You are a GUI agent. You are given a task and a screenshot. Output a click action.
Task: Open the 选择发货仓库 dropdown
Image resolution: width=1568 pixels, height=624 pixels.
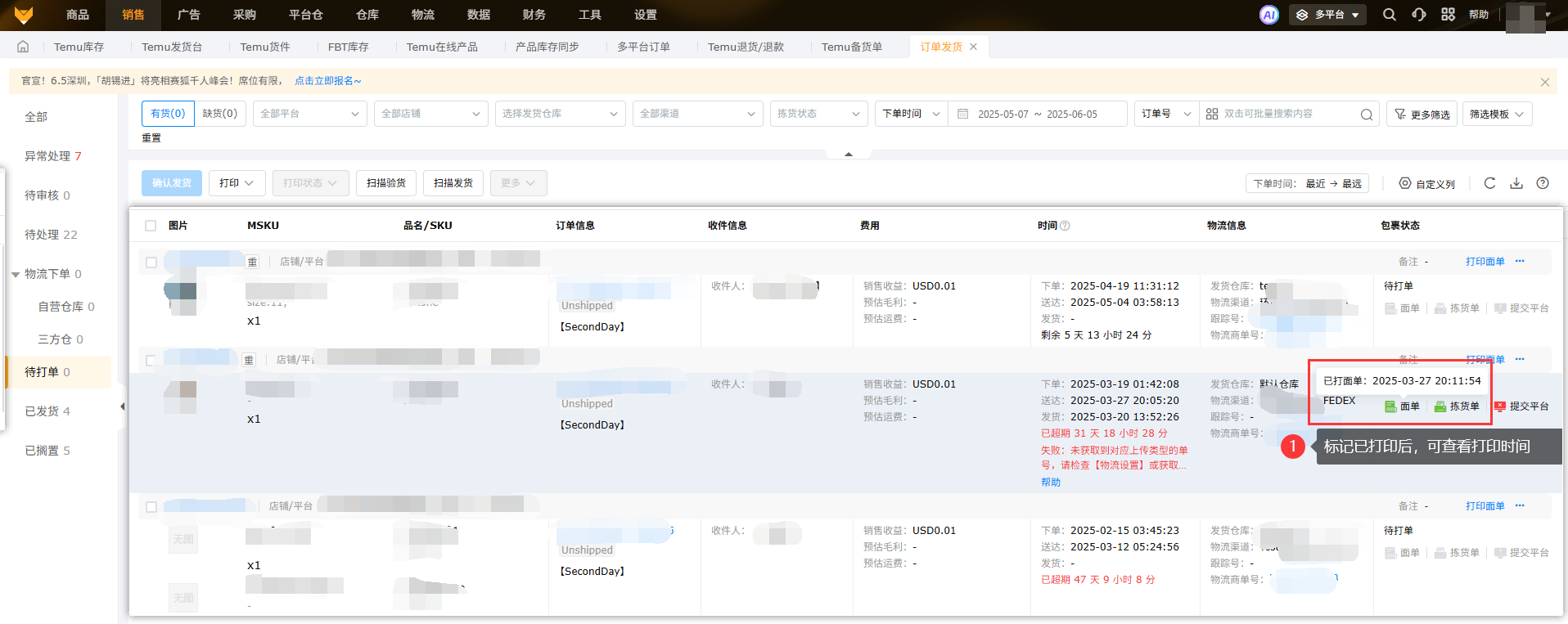click(x=560, y=114)
